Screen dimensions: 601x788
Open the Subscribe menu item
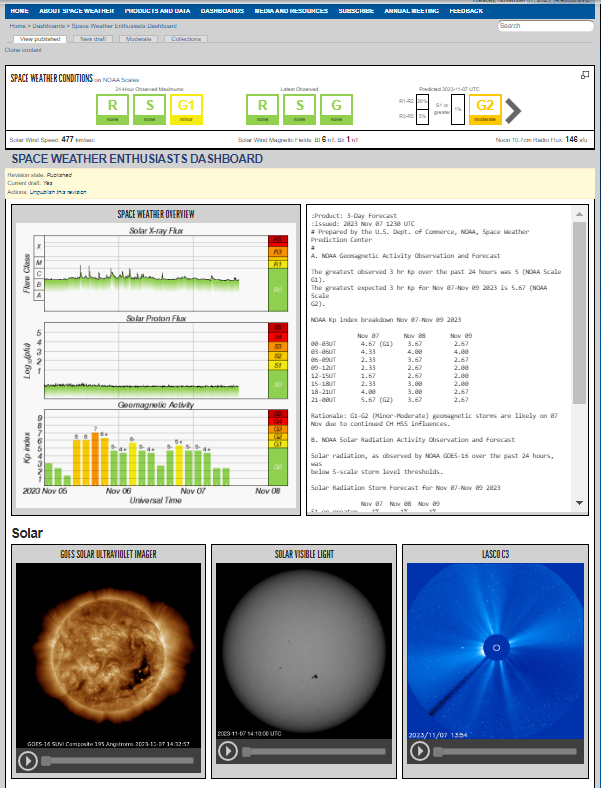coord(356,11)
